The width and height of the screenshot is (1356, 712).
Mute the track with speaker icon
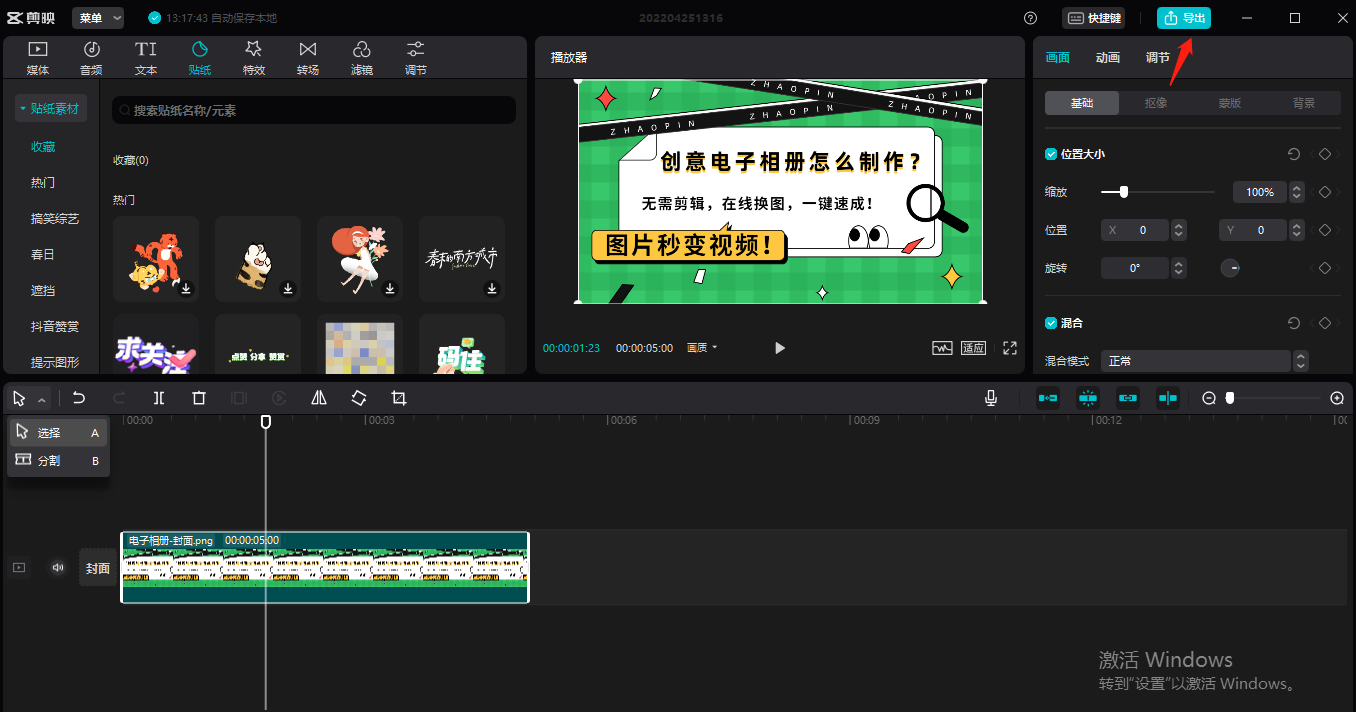coord(58,568)
